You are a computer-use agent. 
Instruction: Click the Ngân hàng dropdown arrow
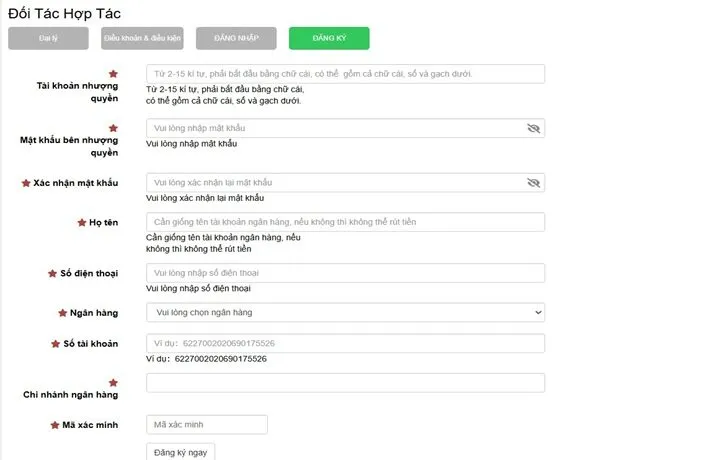[x=538, y=313]
